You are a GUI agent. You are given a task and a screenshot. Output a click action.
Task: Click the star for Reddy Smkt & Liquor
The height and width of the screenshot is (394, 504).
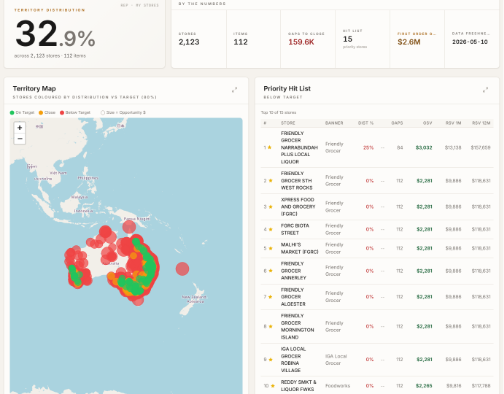273,386
